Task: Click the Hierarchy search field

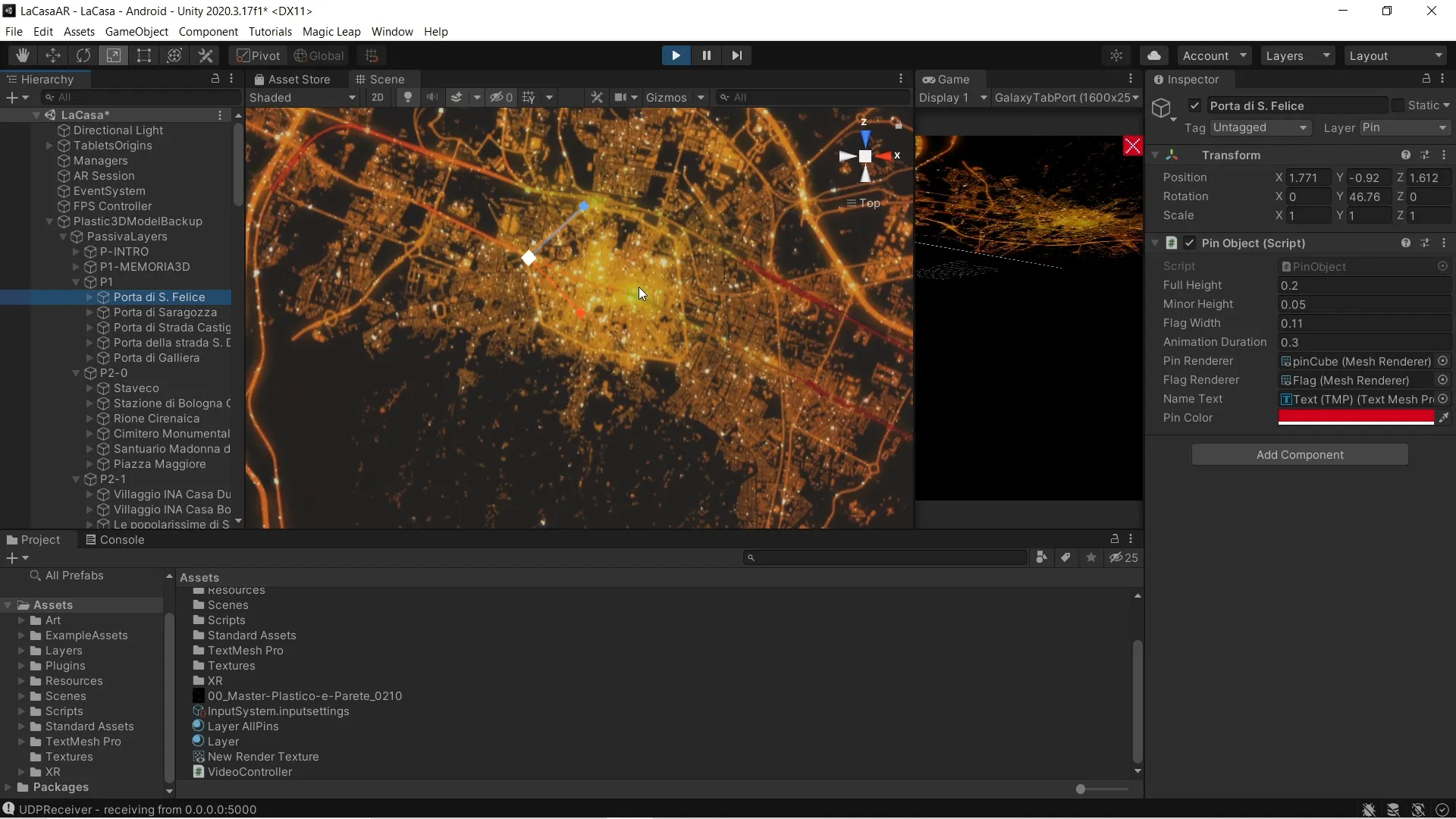Action: click(x=140, y=97)
